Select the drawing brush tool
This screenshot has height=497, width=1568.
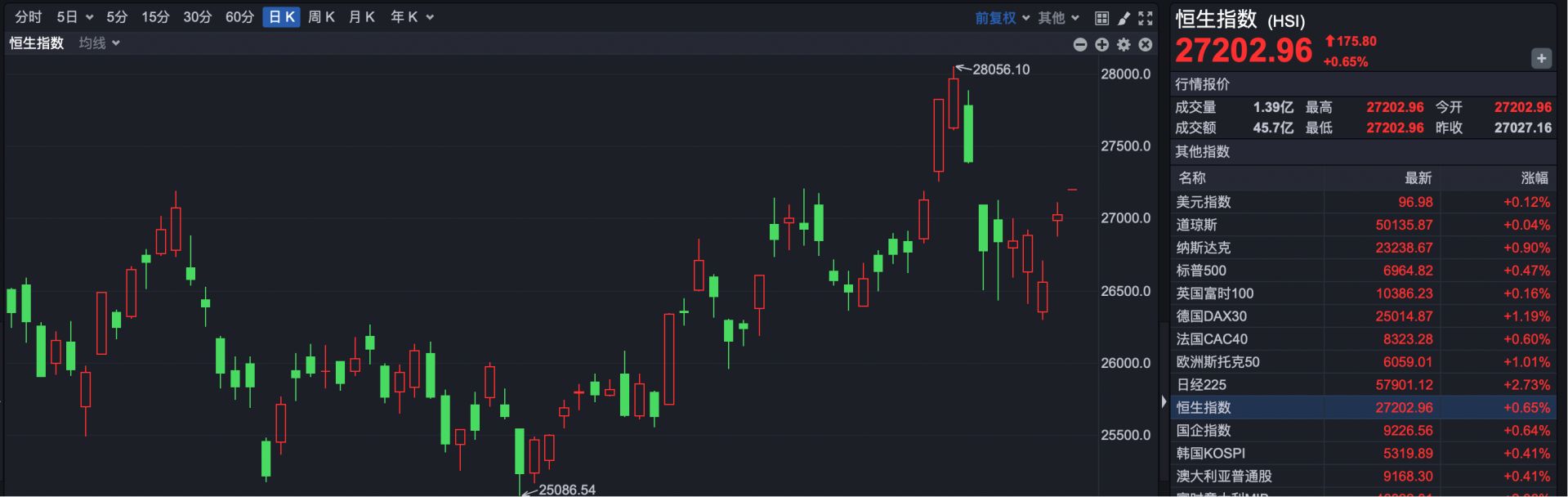point(1124,18)
